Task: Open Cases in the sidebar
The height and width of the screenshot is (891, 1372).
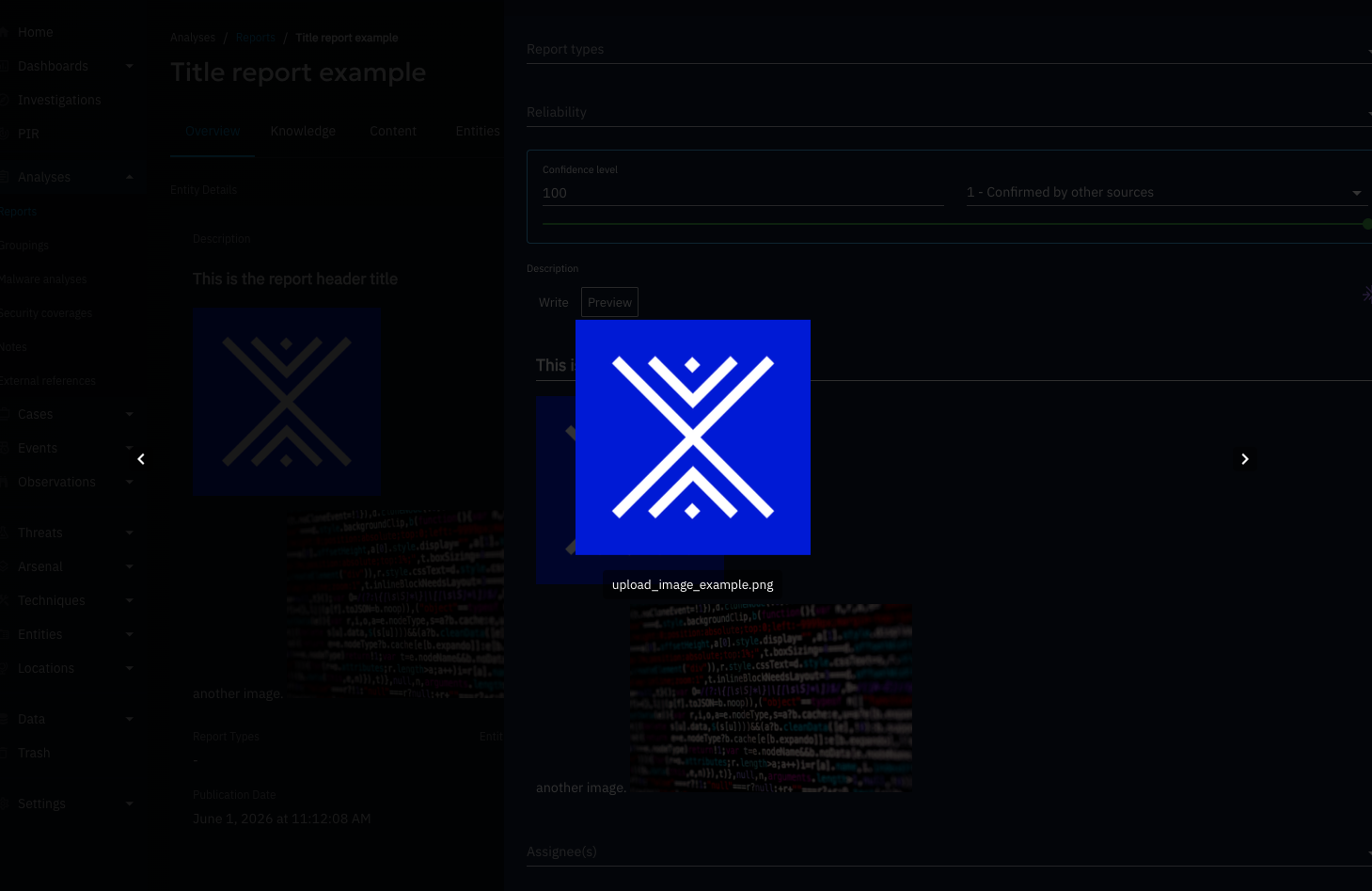Action: tap(36, 414)
